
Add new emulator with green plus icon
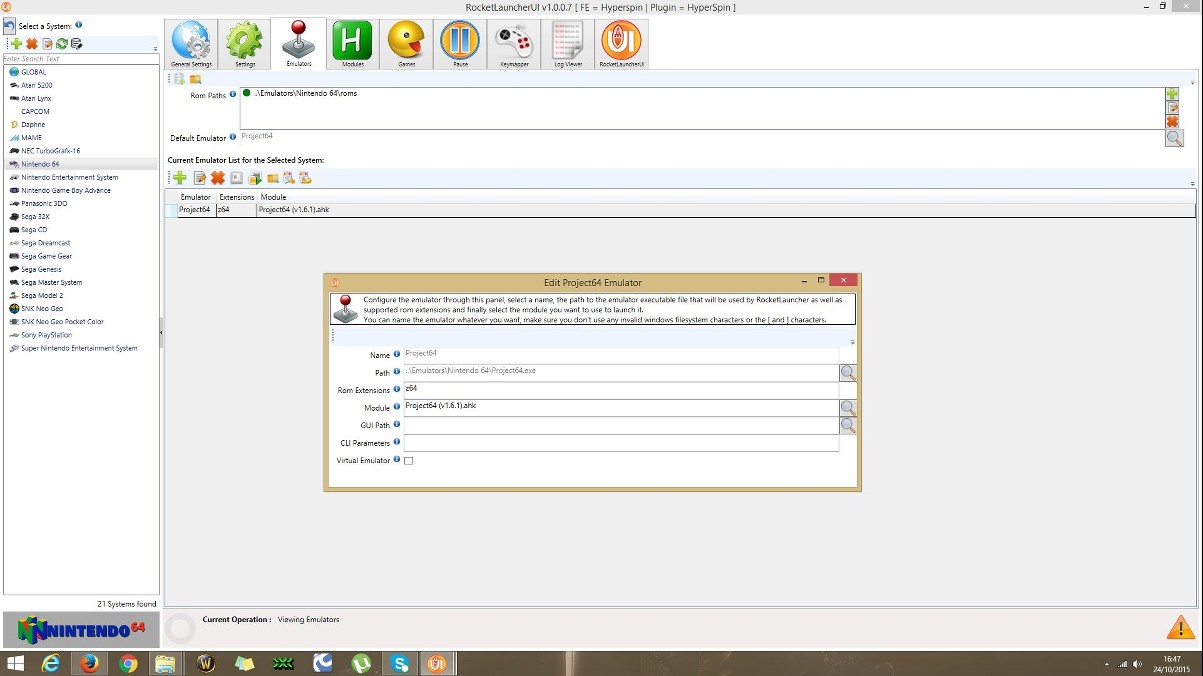point(180,178)
